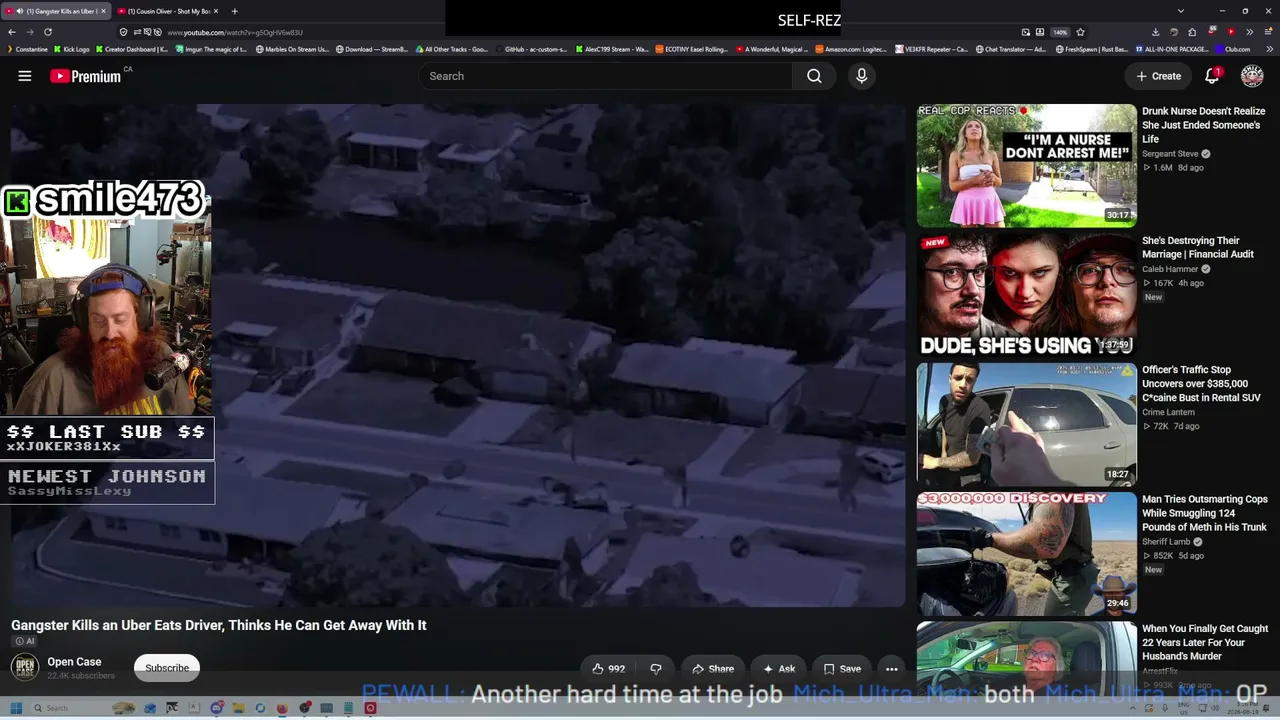Screen dimensions: 1280x720
Task: Click the 140% zoom level indicator
Action: click(x=1060, y=32)
